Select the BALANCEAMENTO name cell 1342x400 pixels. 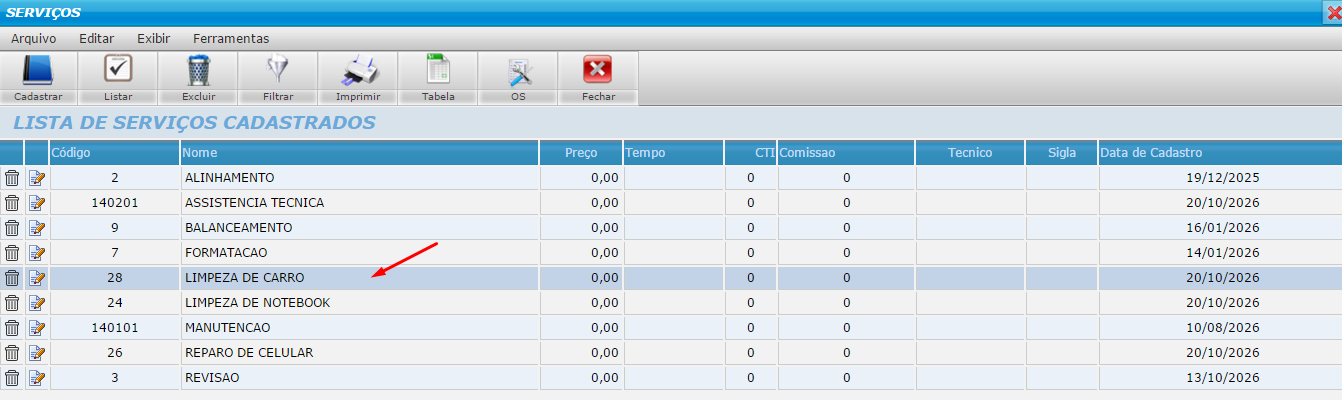pos(360,228)
